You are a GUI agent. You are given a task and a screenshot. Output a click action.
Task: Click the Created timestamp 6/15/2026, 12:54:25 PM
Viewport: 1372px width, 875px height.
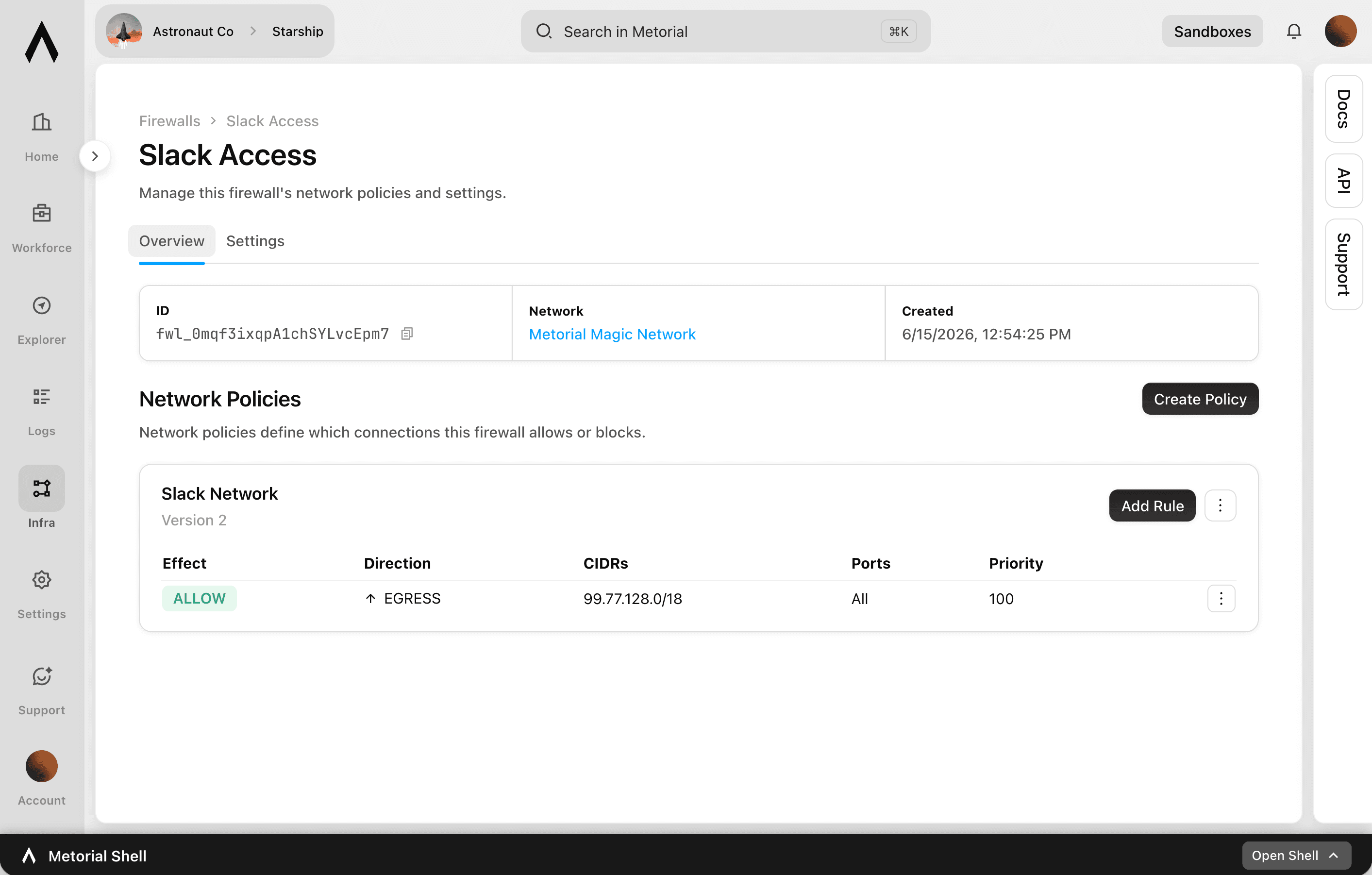tap(986, 334)
